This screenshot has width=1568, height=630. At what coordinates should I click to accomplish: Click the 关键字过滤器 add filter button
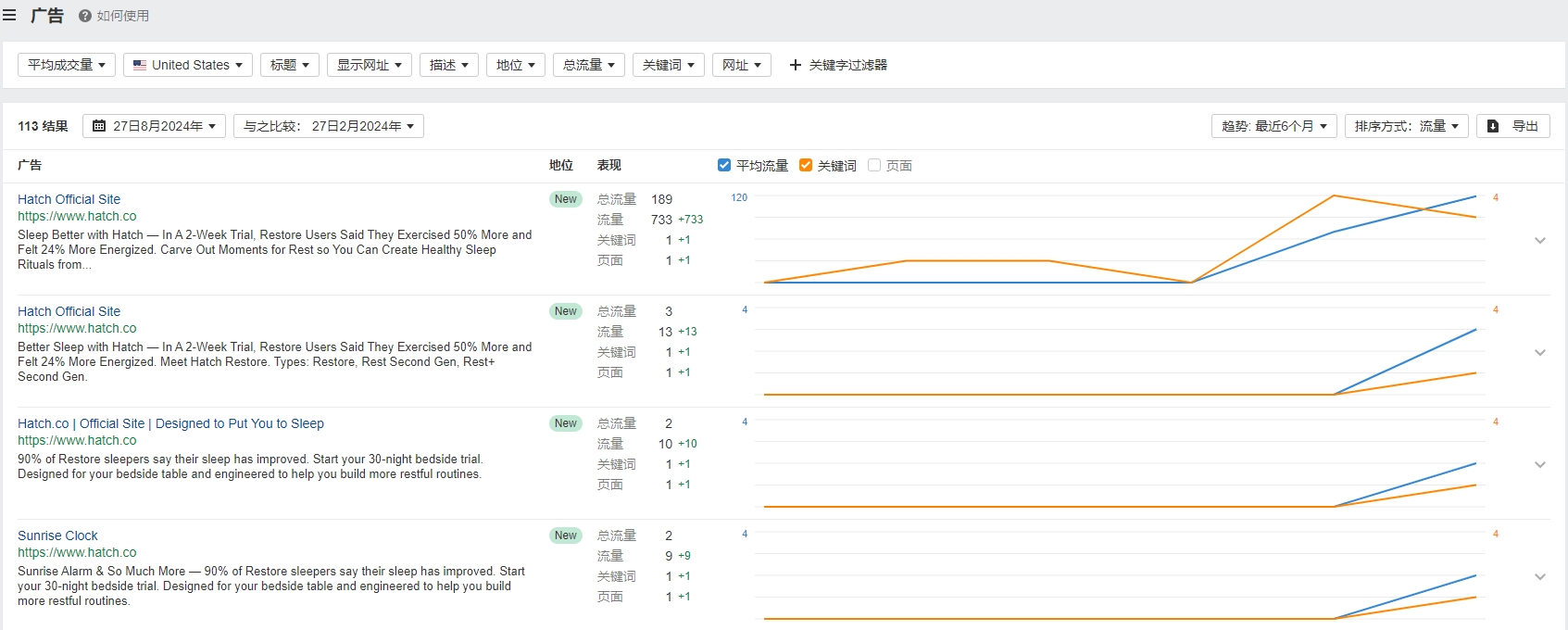pos(838,65)
